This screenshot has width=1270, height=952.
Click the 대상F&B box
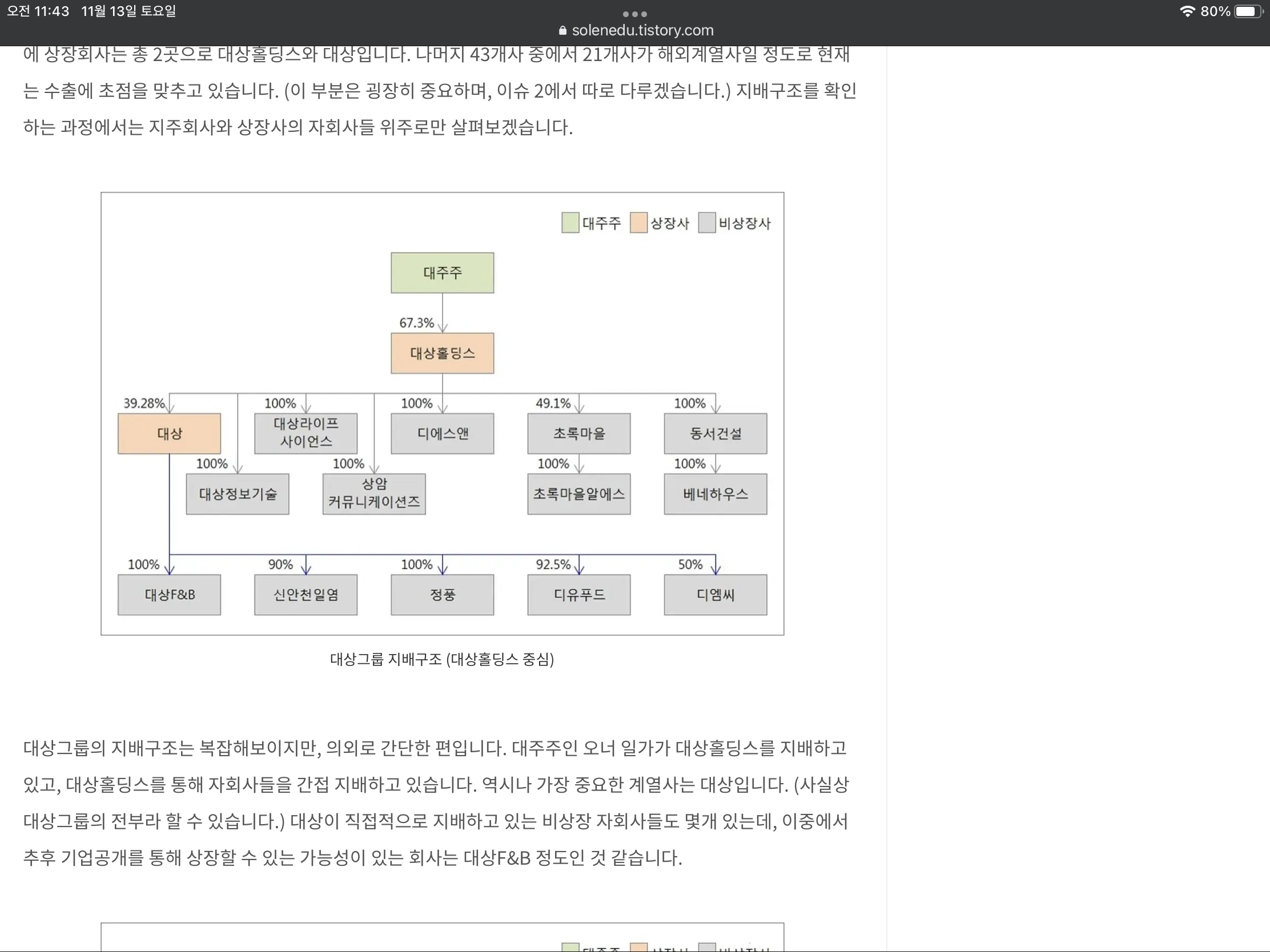click(170, 595)
